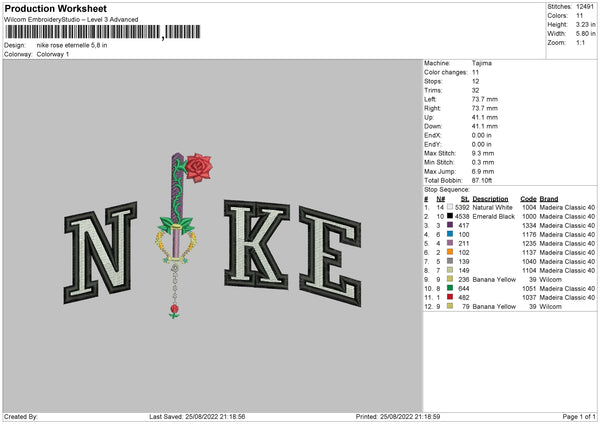Screen dimensions: 600x424
Task: Click the embroidered letter K
Action: [256, 244]
